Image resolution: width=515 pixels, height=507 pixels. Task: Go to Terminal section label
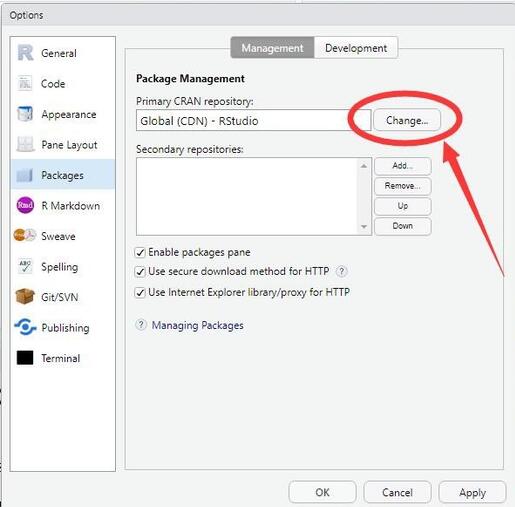pos(61,358)
